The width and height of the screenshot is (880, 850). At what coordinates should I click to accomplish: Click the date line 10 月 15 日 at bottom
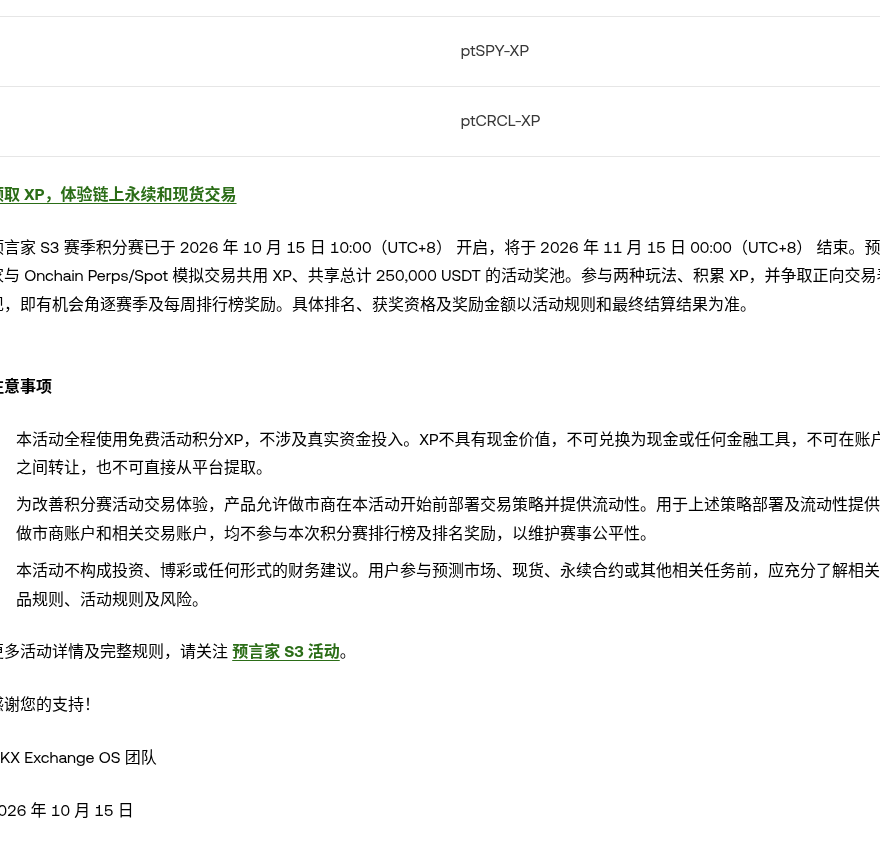tap(66, 810)
